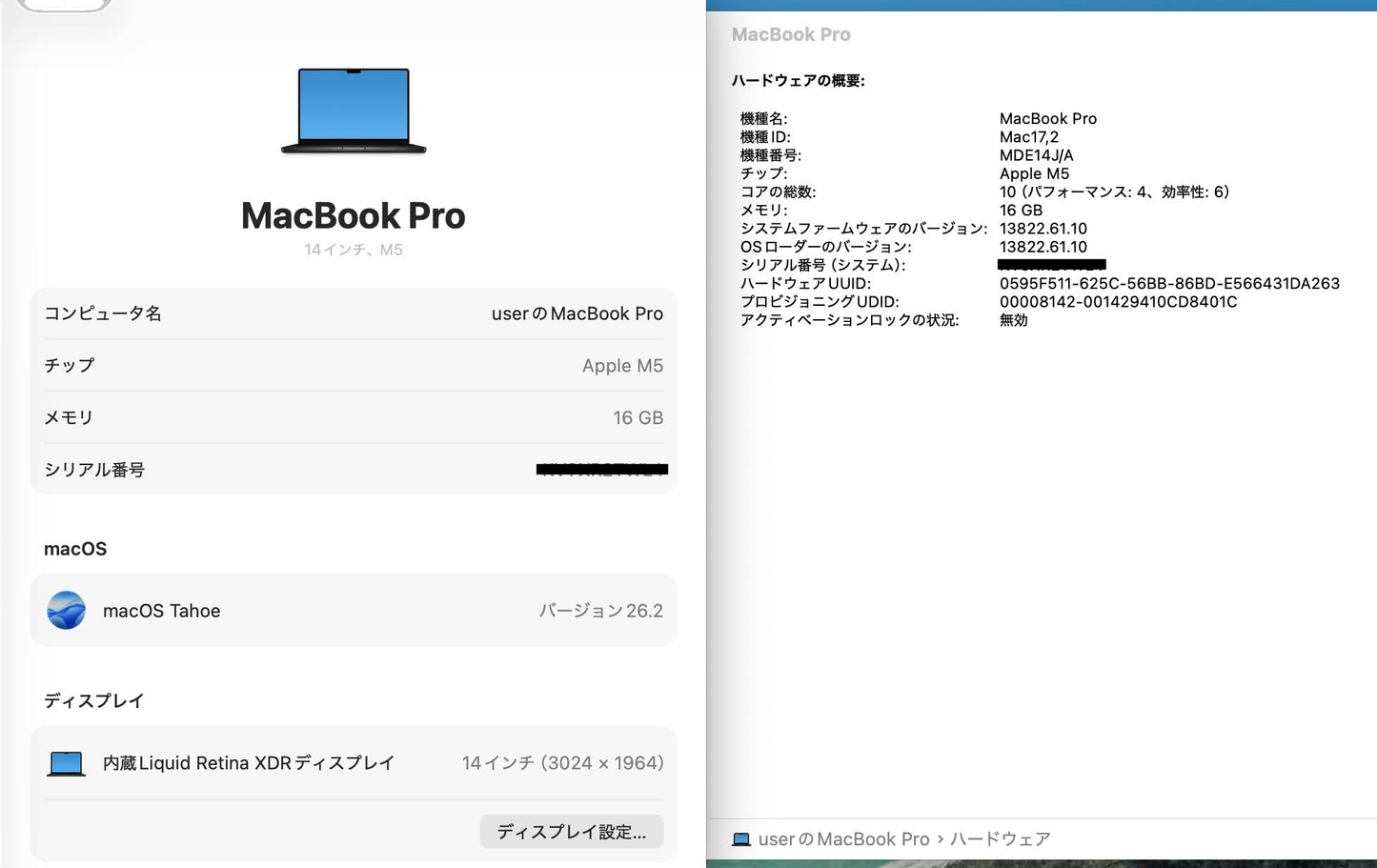Click the 機種ID value Mac17,2
Screen dimensions: 1377x868
coord(1029,137)
